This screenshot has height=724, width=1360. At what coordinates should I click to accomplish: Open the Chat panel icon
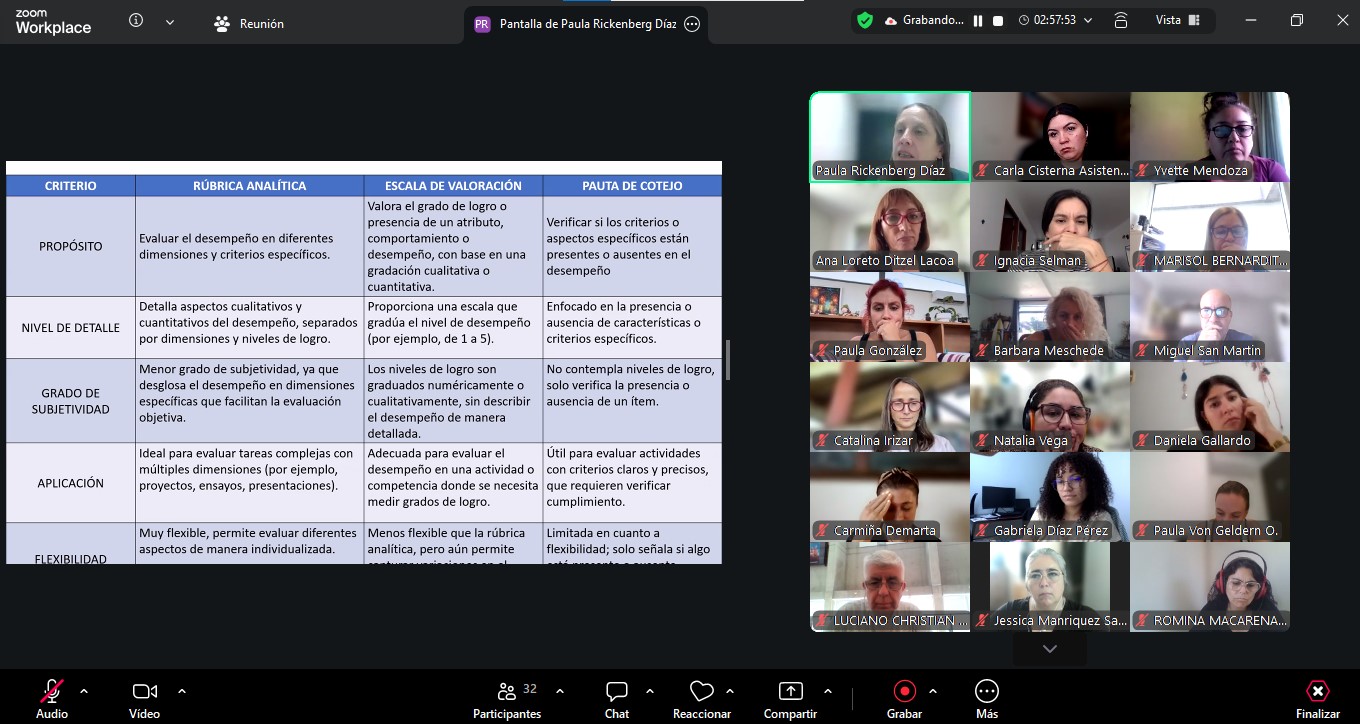pyautogui.click(x=617, y=691)
